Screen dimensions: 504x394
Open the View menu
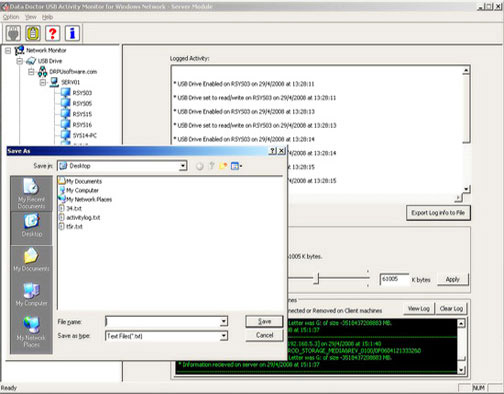tap(31, 17)
